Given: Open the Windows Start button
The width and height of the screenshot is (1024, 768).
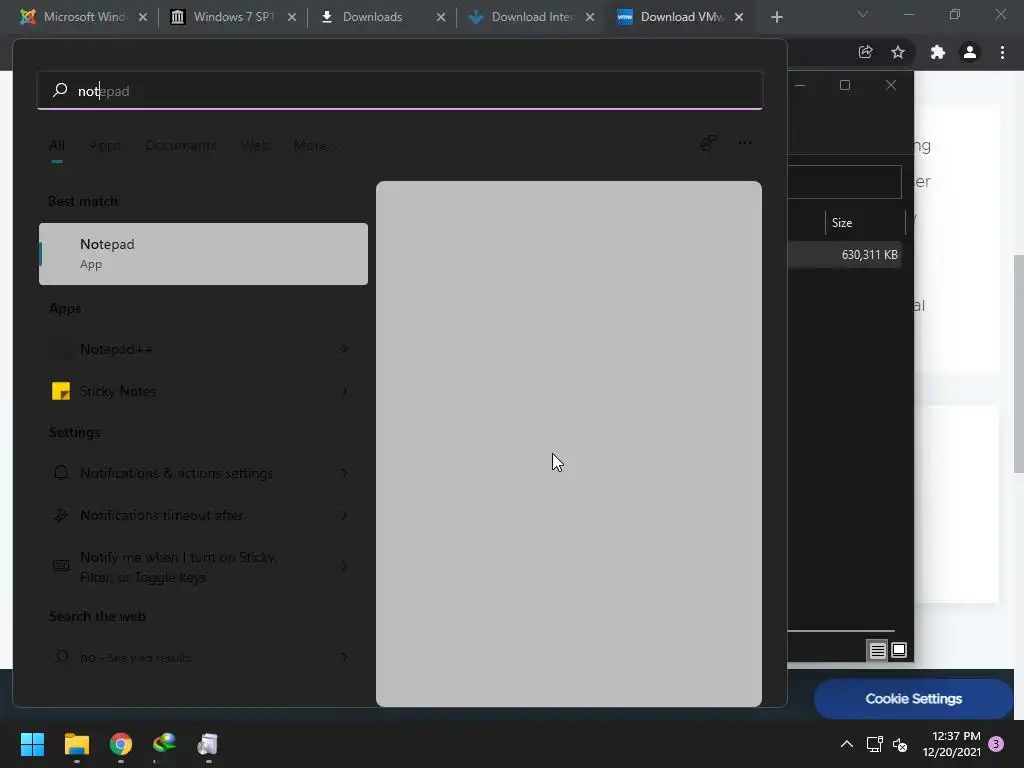Looking at the screenshot, I should (x=32, y=744).
